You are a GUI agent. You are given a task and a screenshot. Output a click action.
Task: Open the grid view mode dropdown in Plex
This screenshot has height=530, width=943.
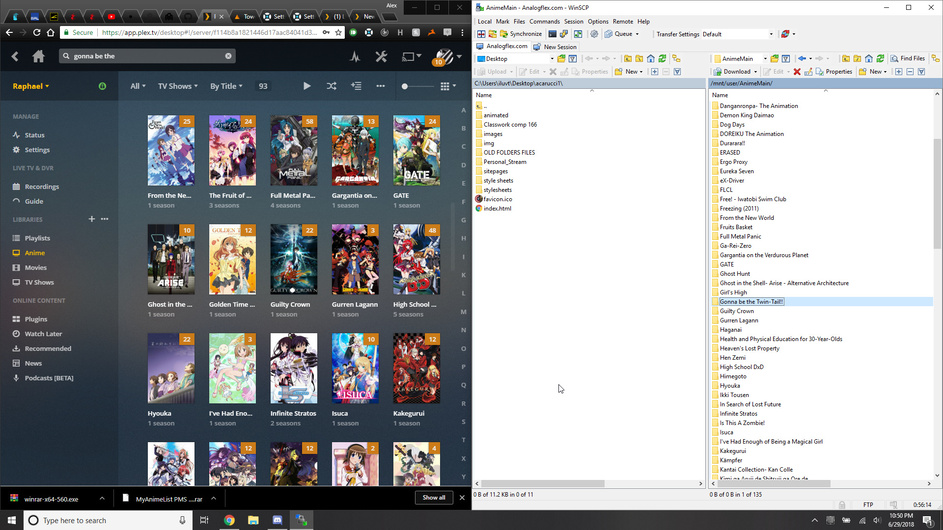click(448, 86)
